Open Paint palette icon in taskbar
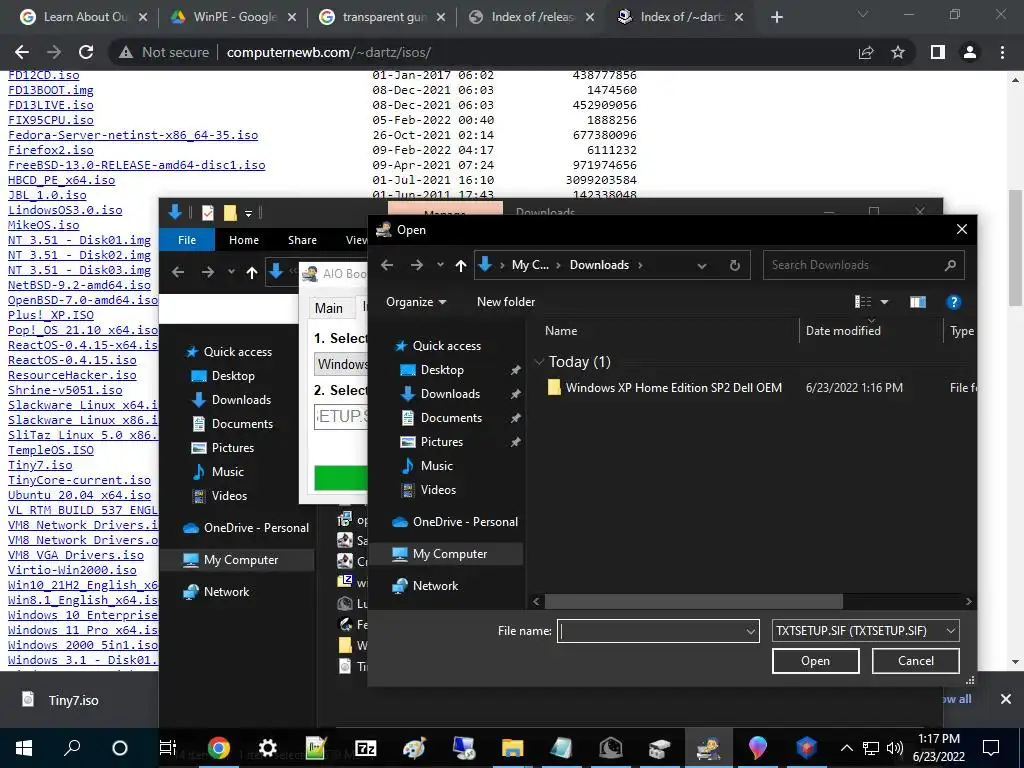1024x768 pixels. pyautogui.click(x=415, y=748)
